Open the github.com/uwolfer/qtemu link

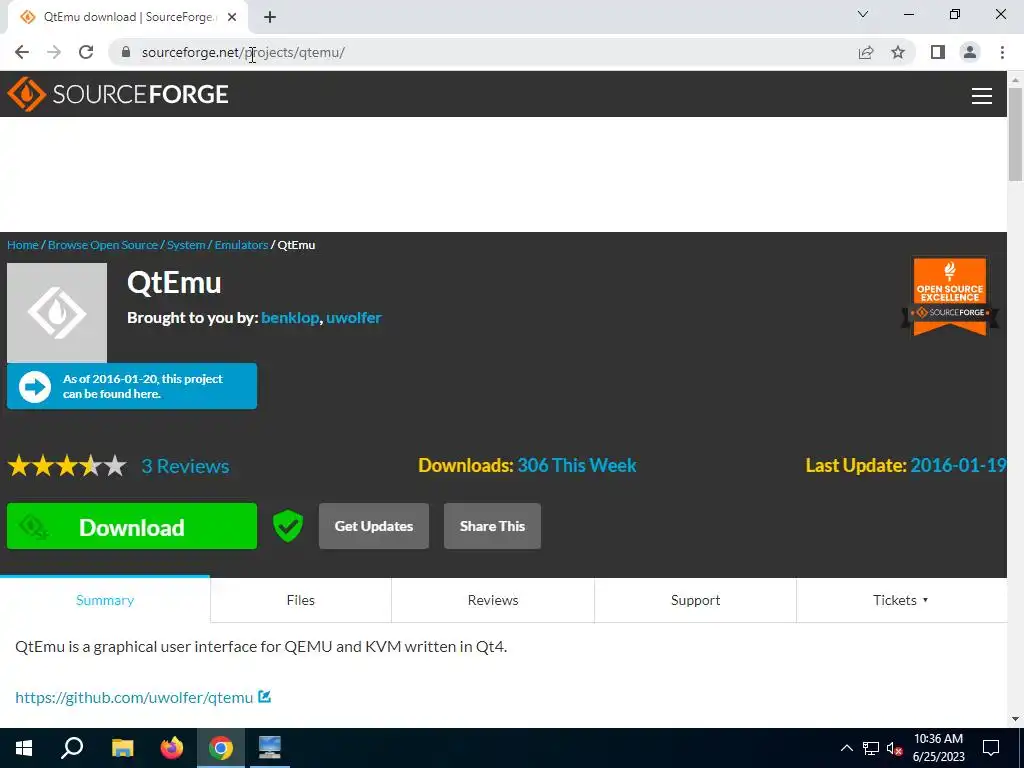(134, 697)
